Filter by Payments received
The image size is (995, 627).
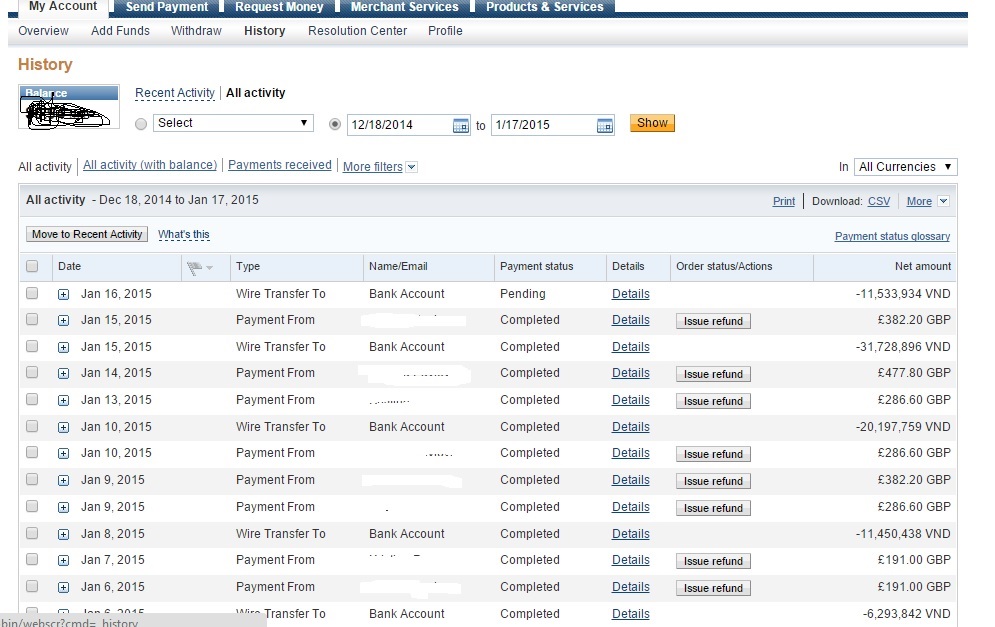(x=280, y=165)
